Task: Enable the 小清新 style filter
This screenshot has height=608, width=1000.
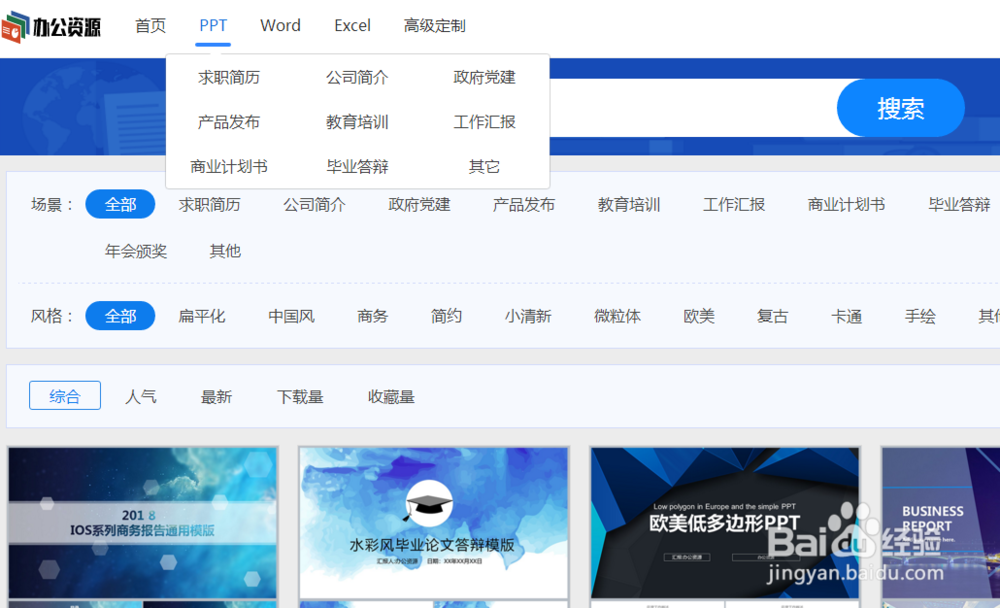Action: 528,315
